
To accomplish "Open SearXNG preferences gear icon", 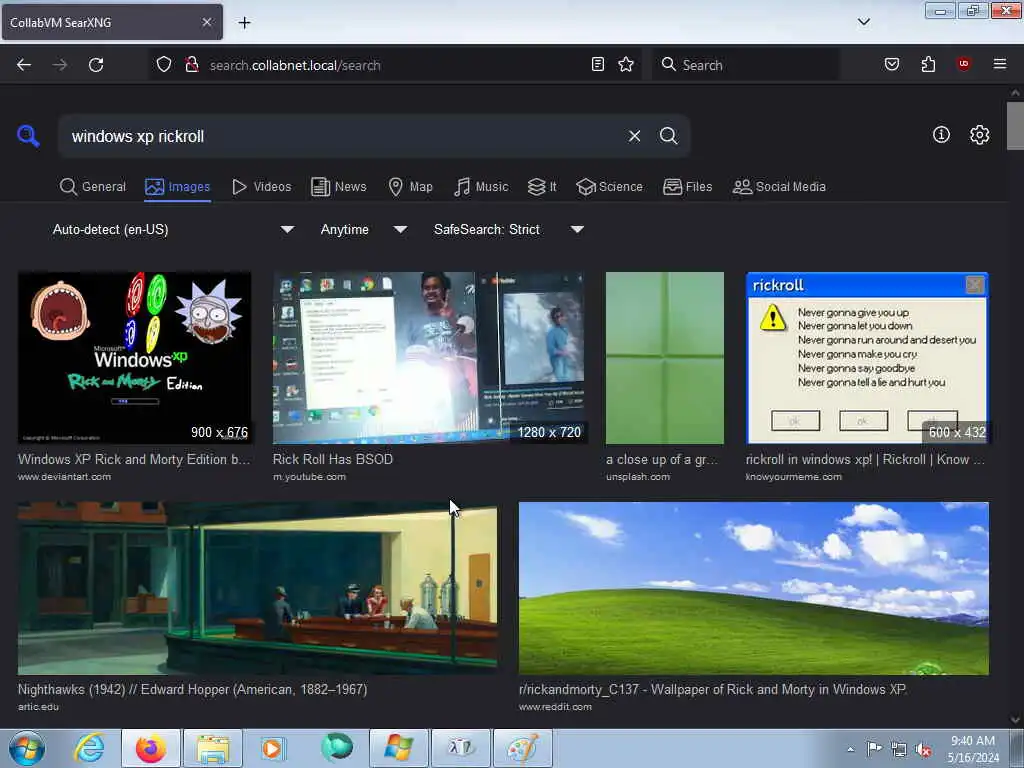I will (x=979, y=135).
